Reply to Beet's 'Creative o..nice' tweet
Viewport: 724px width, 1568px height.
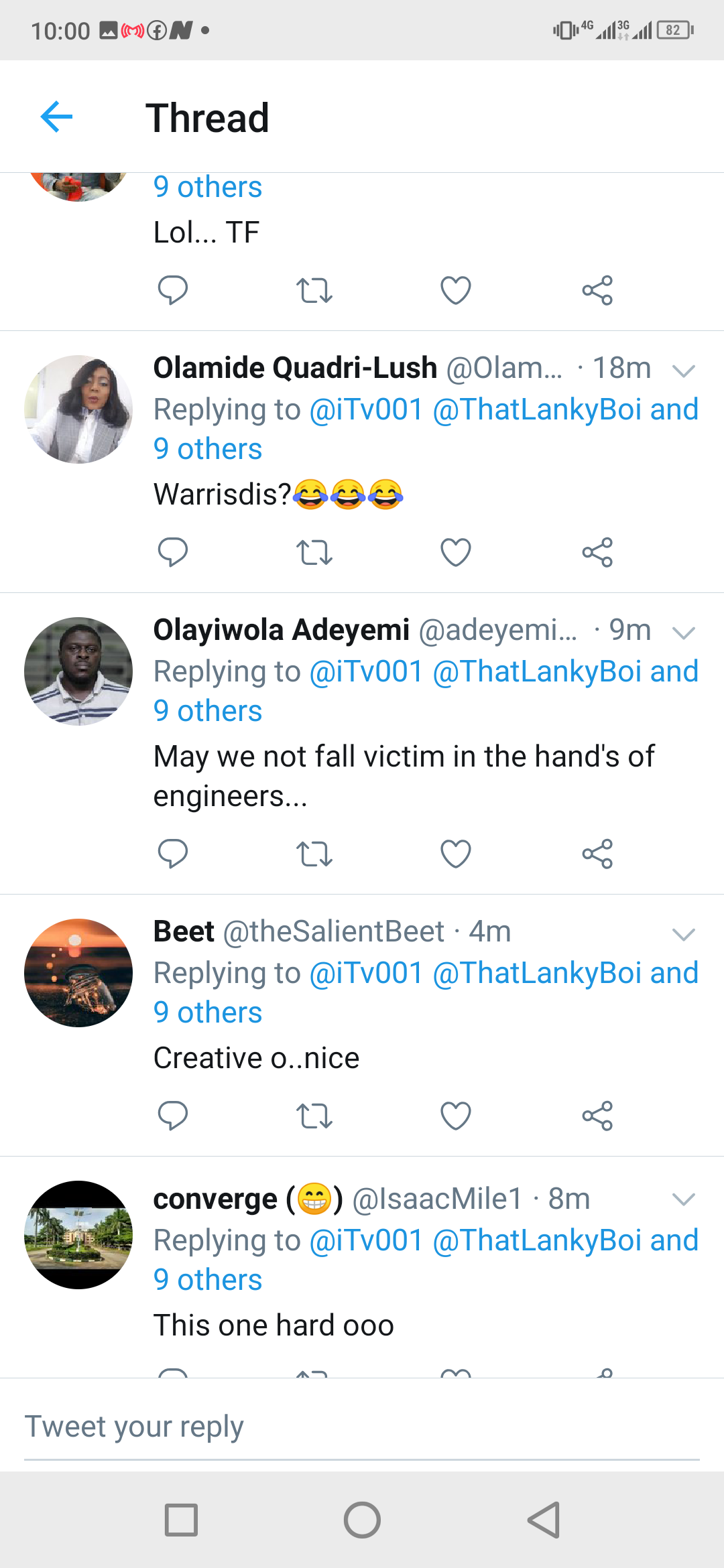tap(172, 1116)
